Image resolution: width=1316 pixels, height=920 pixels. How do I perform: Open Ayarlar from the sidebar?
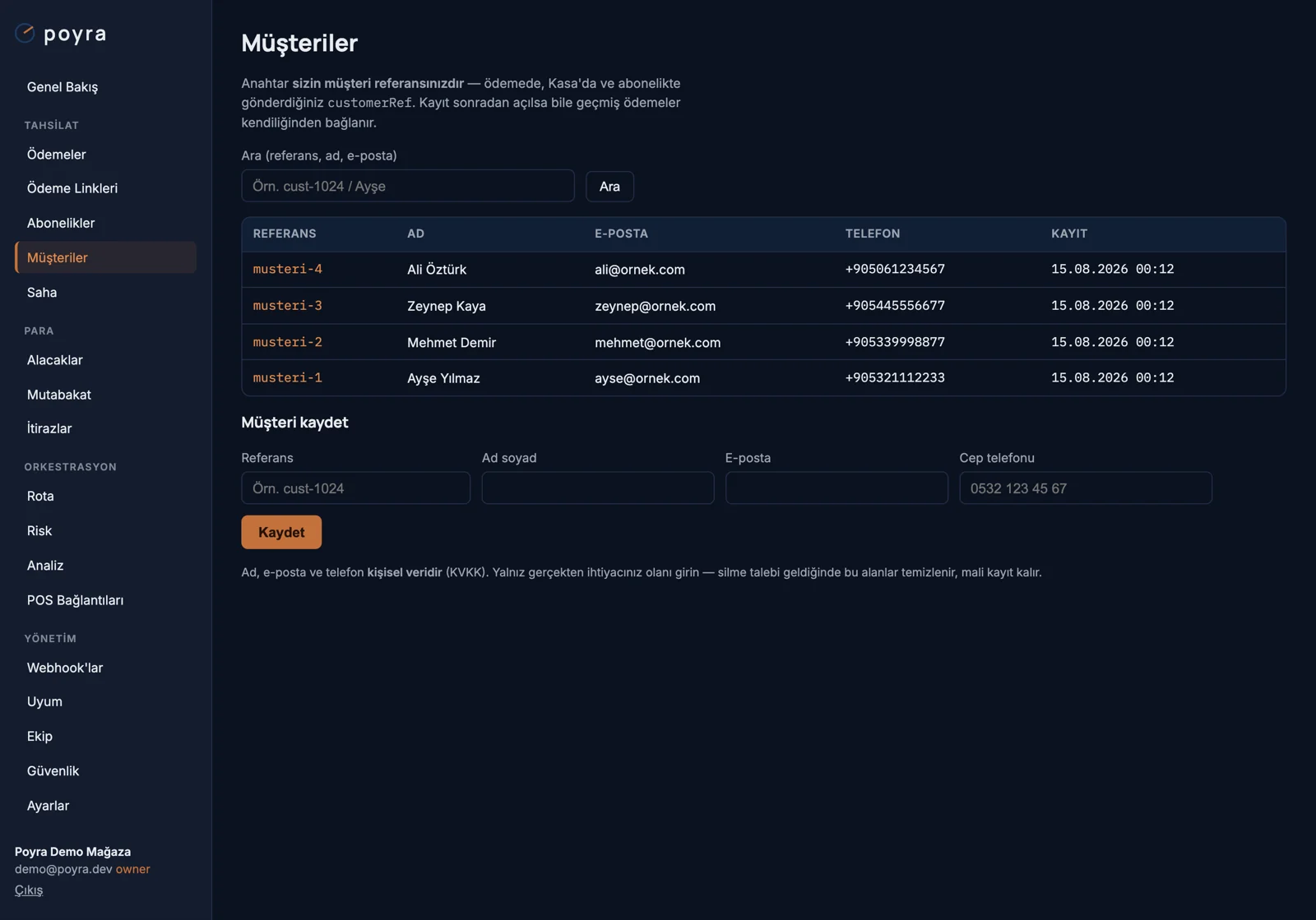point(49,806)
